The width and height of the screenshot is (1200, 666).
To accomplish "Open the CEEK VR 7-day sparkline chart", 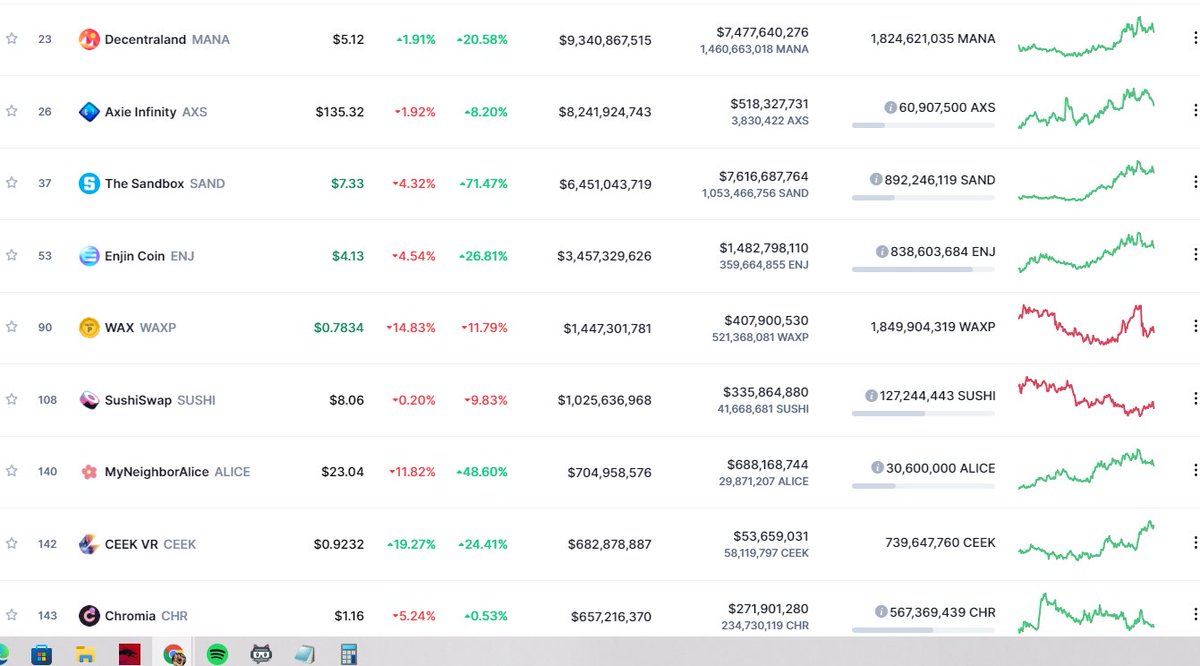I will pos(1086,541).
